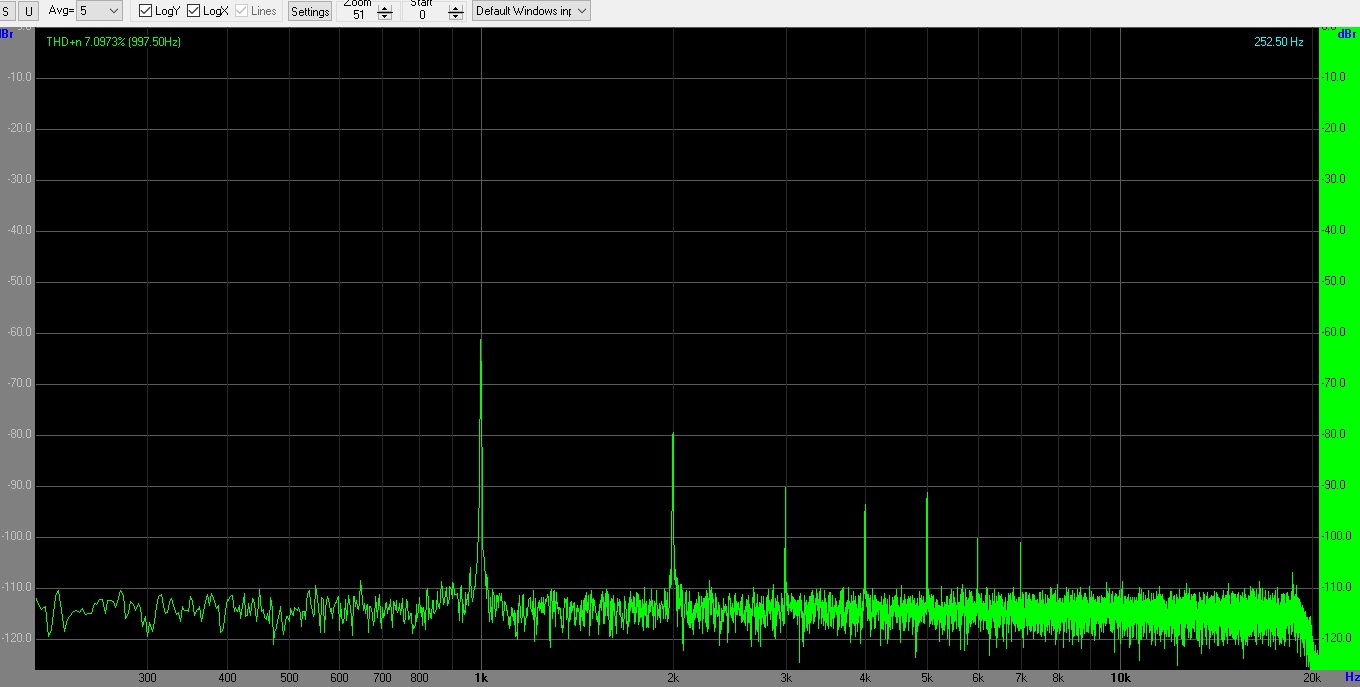Image resolution: width=1360 pixels, height=687 pixels.
Task: Click the 5k frequency axis label
Action: point(927,678)
